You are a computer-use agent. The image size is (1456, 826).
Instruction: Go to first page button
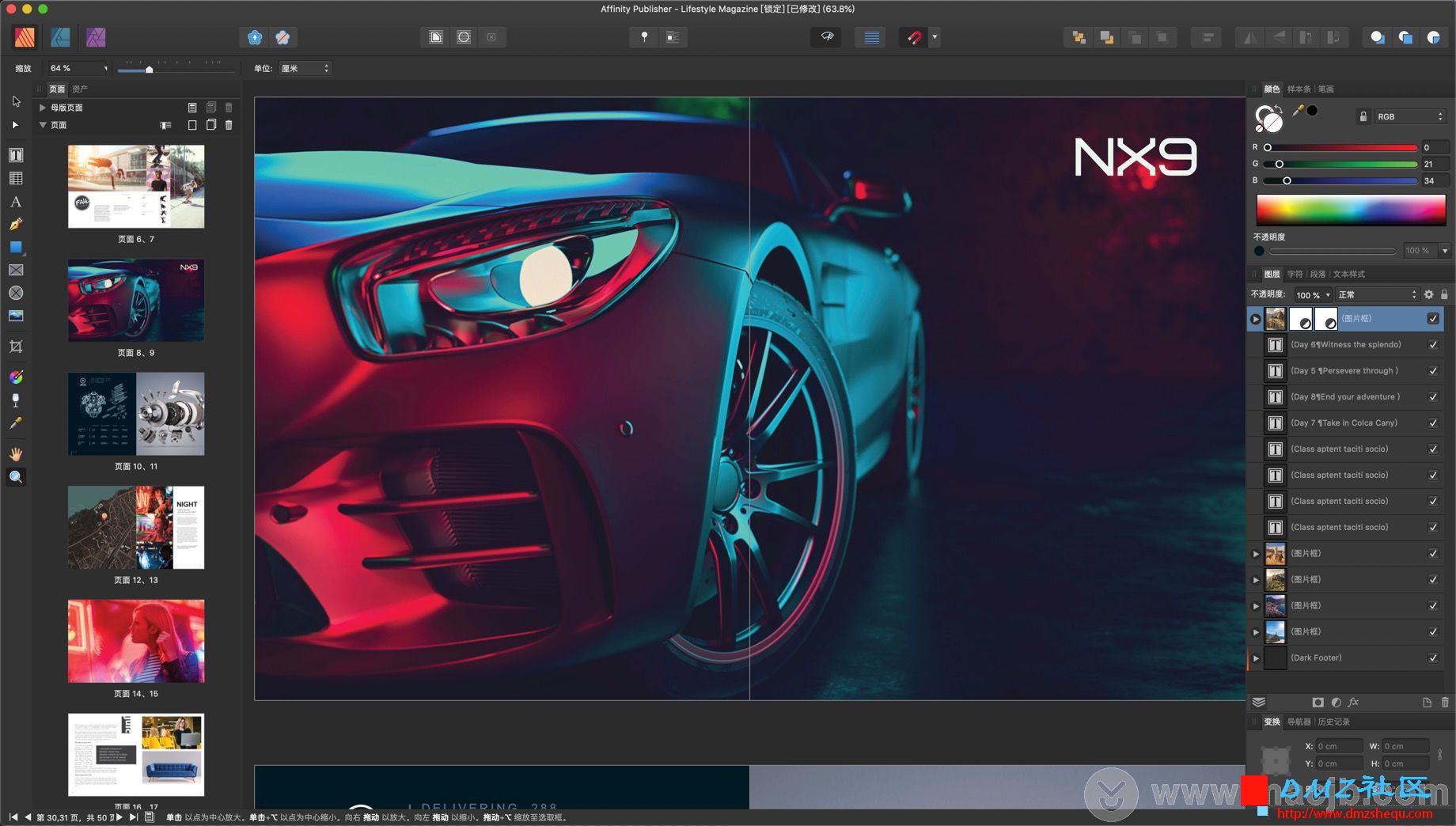pos(13,817)
